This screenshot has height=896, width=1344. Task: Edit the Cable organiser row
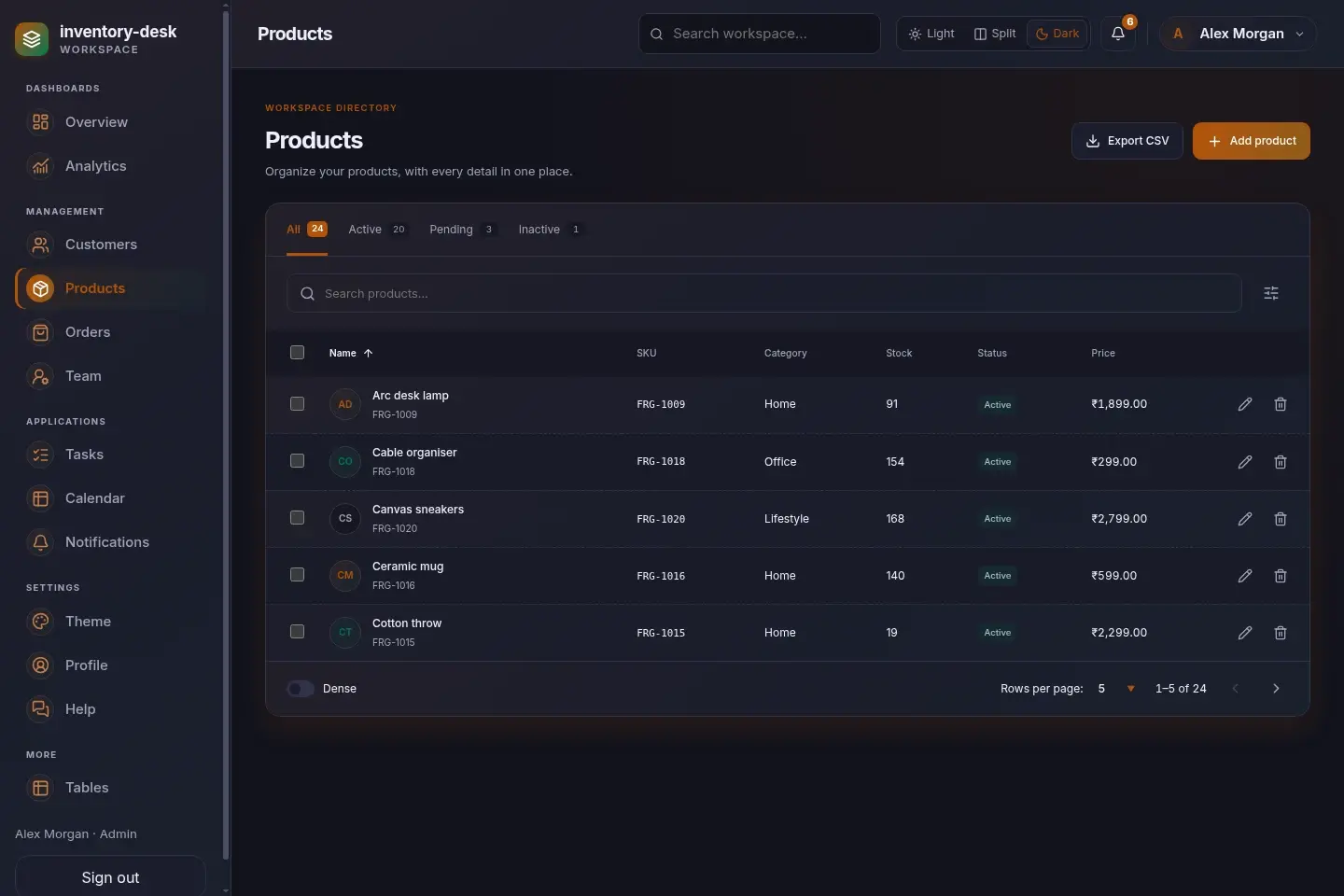coord(1245,462)
